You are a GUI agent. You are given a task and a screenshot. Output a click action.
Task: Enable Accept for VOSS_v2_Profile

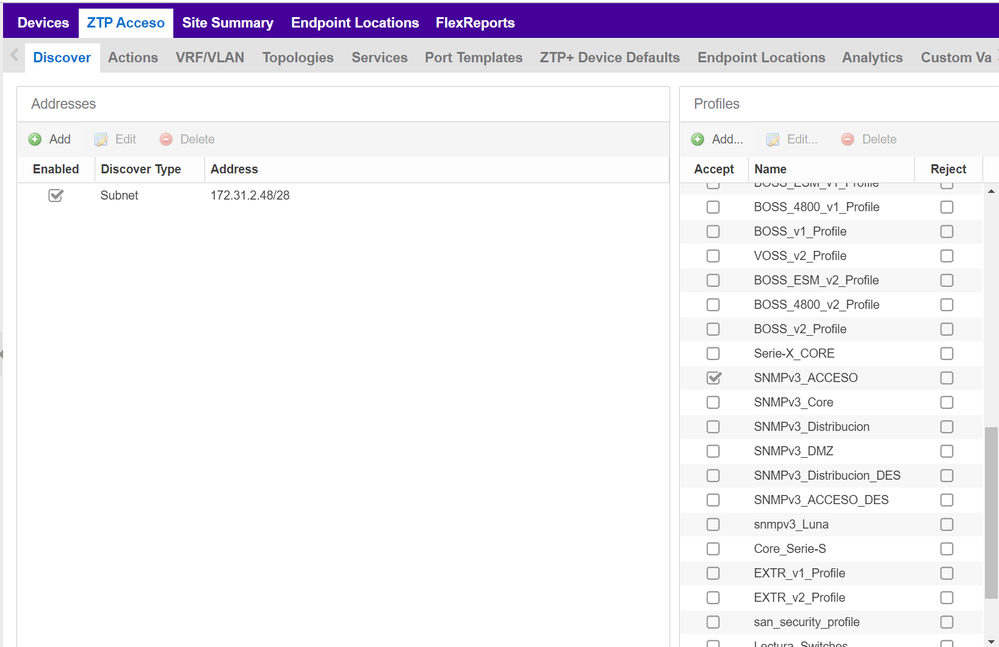(x=713, y=256)
